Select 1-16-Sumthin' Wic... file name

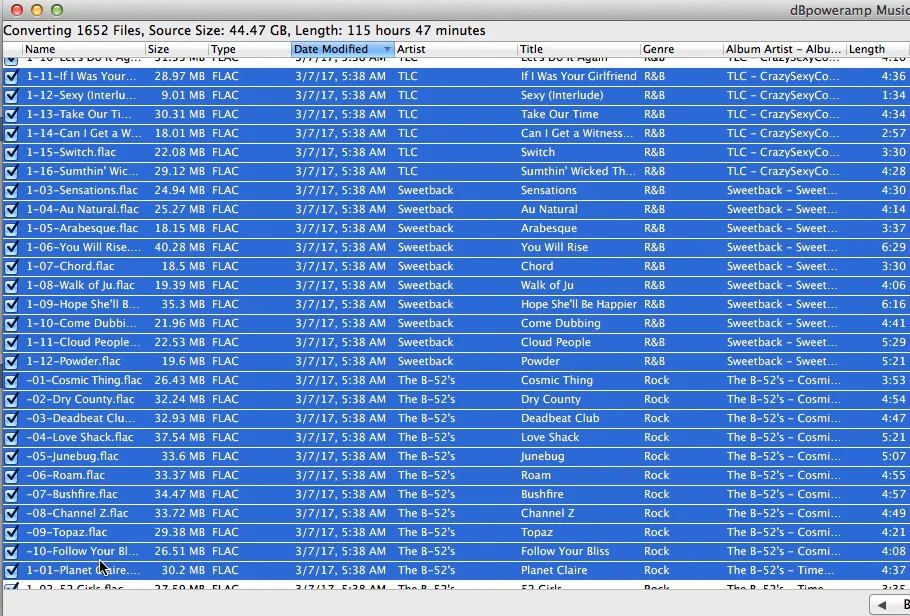pos(82,171)
